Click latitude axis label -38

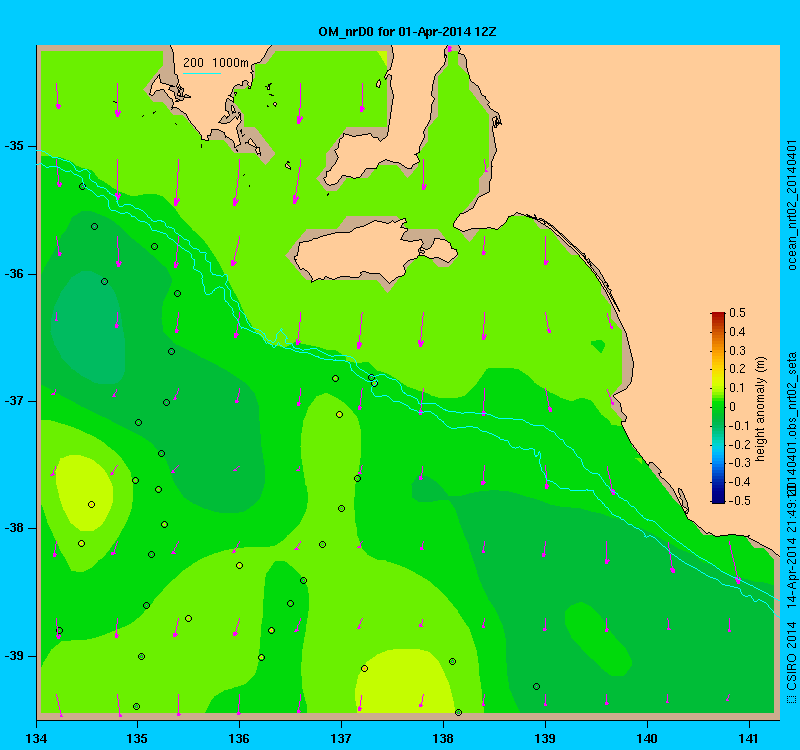point(14,528)
